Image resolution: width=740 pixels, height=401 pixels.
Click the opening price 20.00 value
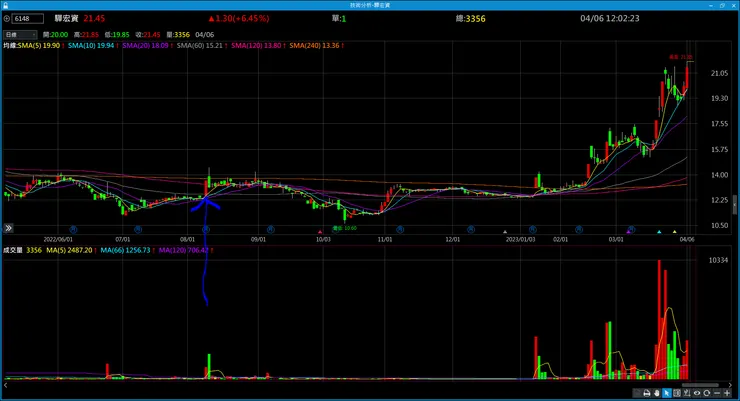point(59,35)
